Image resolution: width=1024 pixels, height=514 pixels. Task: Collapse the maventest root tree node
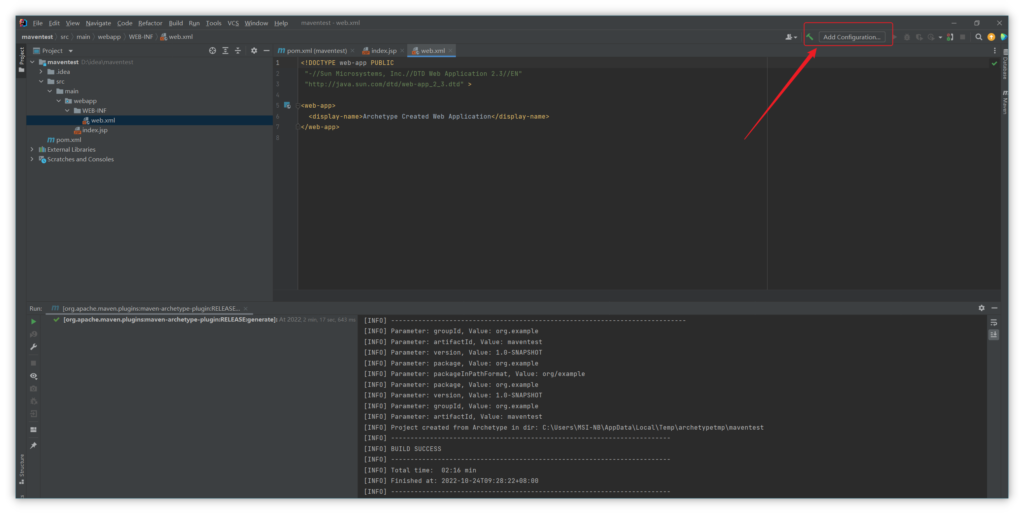tap(33, 62)
